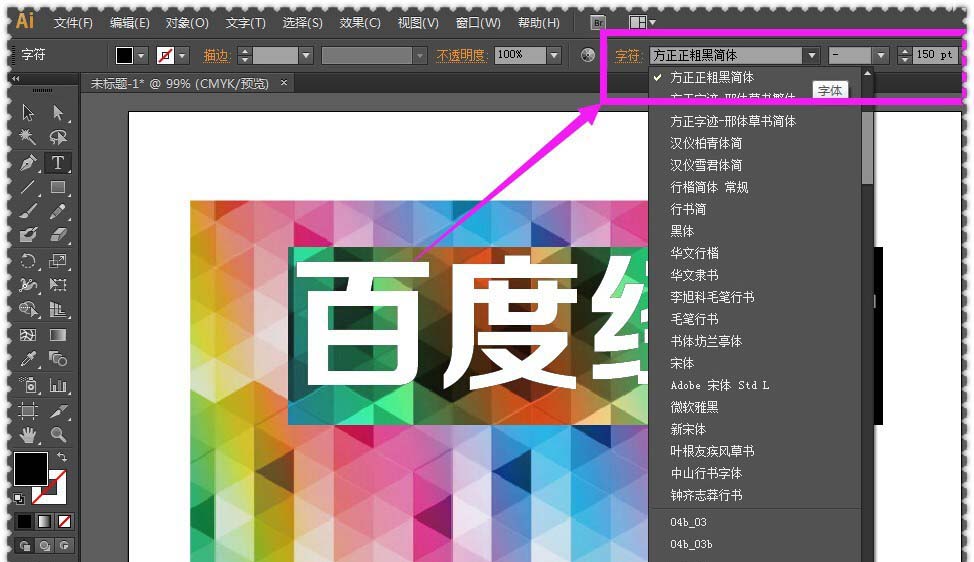Pick the Eraser tool
Image resolution: width=974 pixels, height=562 pixels.
[58, 235]
